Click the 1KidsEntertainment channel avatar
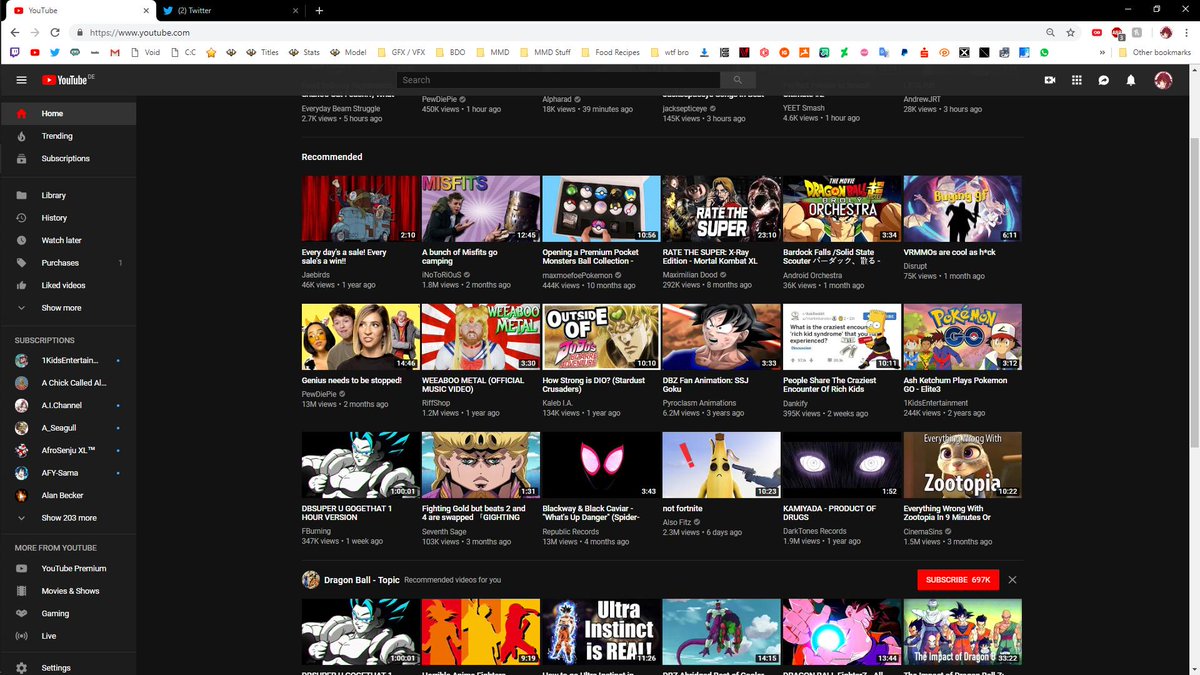Image resolution: width=1200 pixels, height=675 pixels. [21, 360]
